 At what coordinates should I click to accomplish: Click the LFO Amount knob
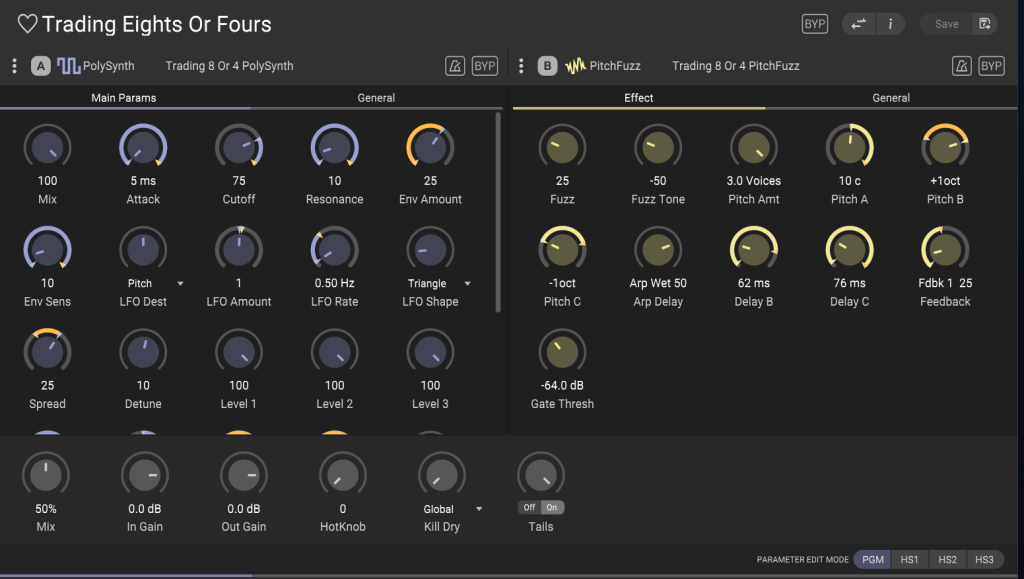(239, 249)
